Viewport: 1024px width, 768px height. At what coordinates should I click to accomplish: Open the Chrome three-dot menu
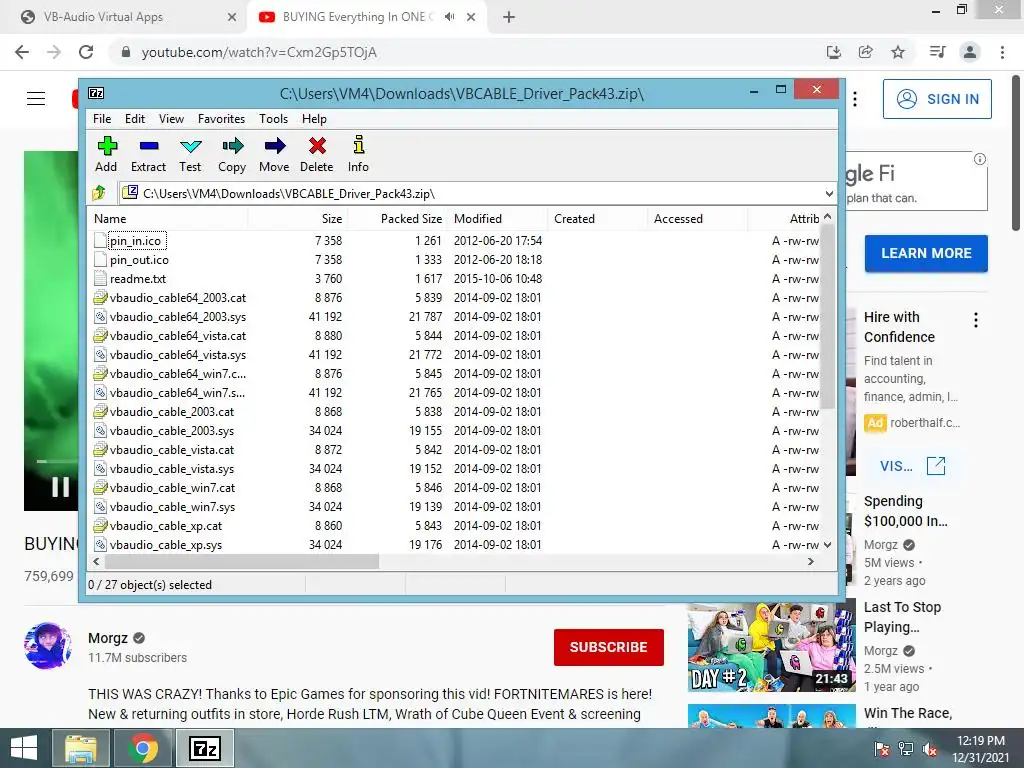[1002, 52]
